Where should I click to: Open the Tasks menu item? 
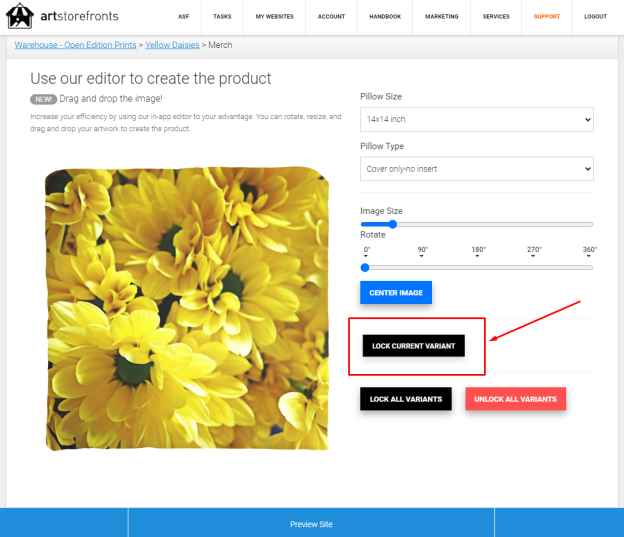coord(222,17)
